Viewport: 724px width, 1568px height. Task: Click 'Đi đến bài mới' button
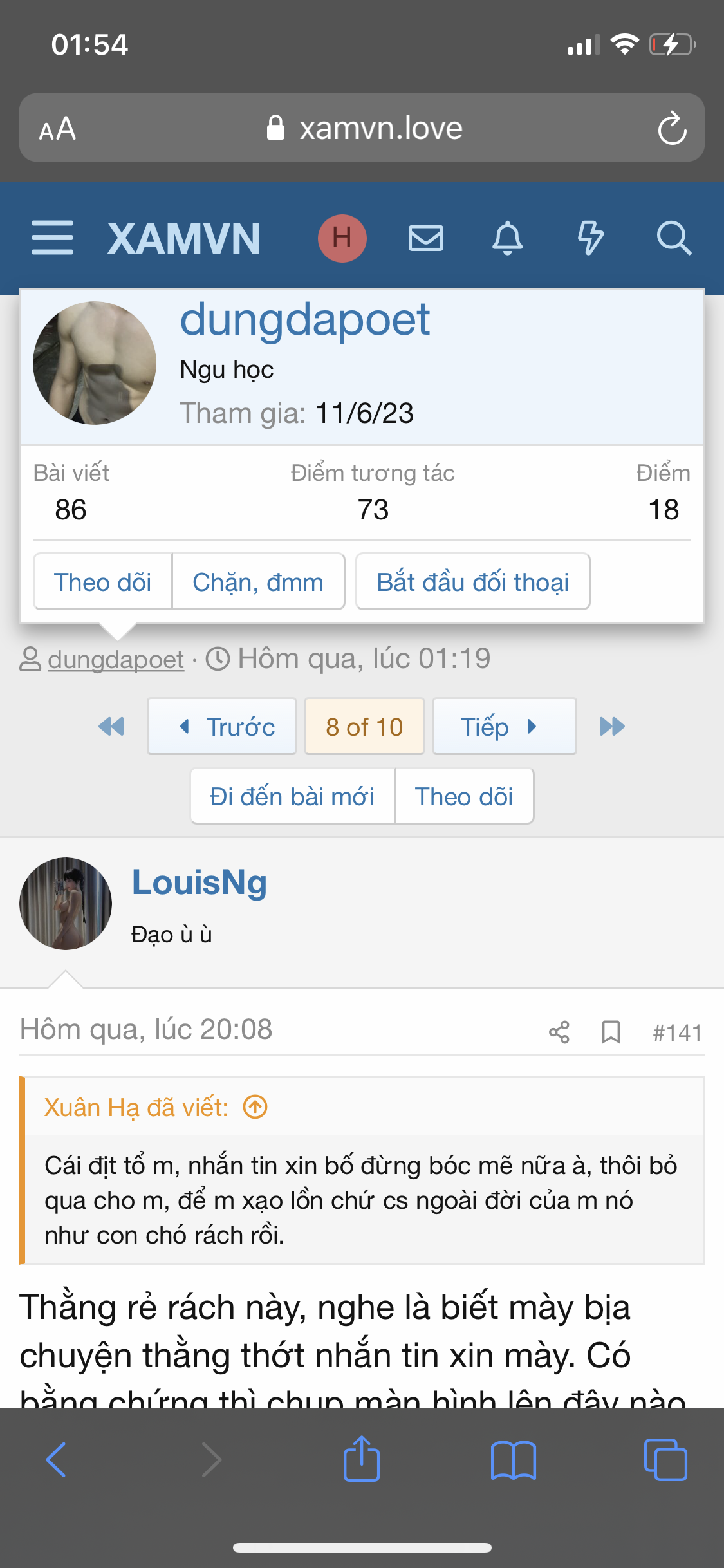coord(293,796)
